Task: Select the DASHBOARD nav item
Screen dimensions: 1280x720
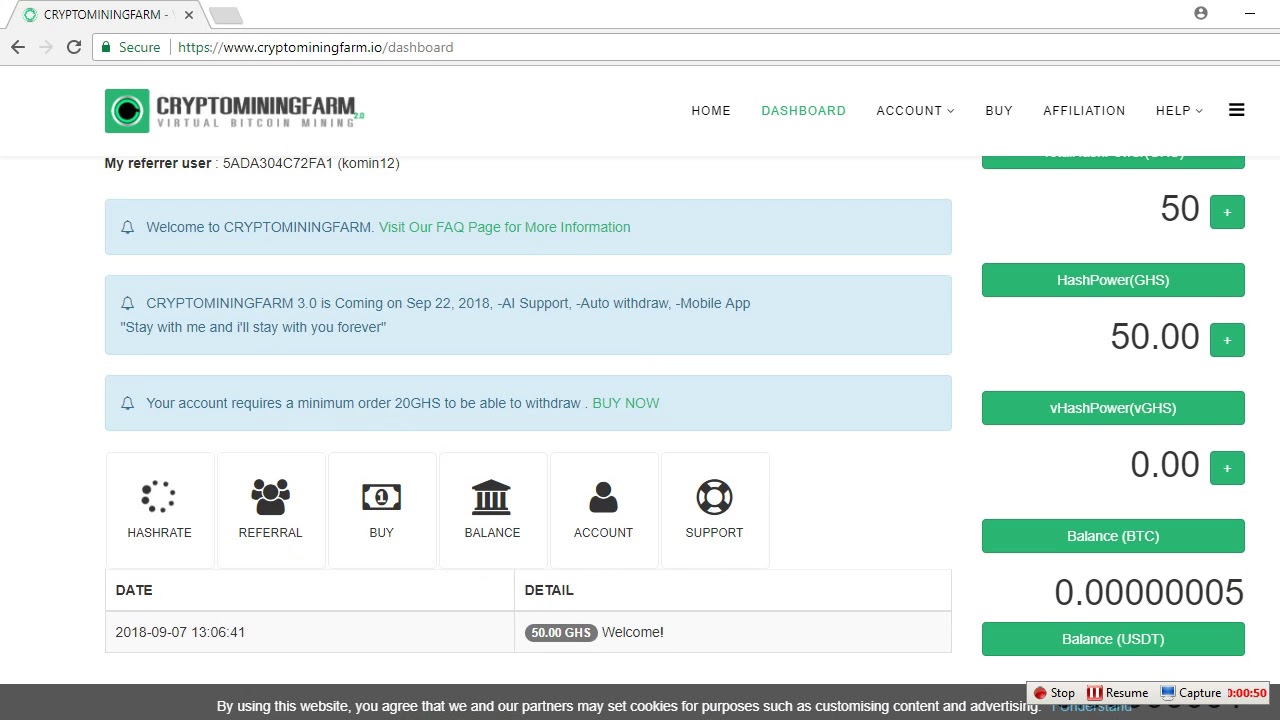Action: click(x=803, y=111)
